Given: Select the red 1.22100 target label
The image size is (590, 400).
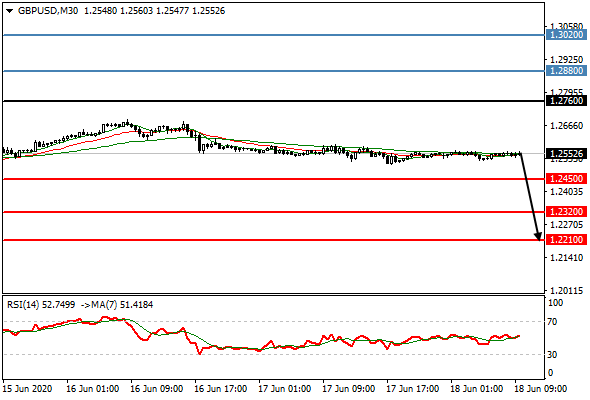Looking at the screenshot, I should [x=566, y=240].
